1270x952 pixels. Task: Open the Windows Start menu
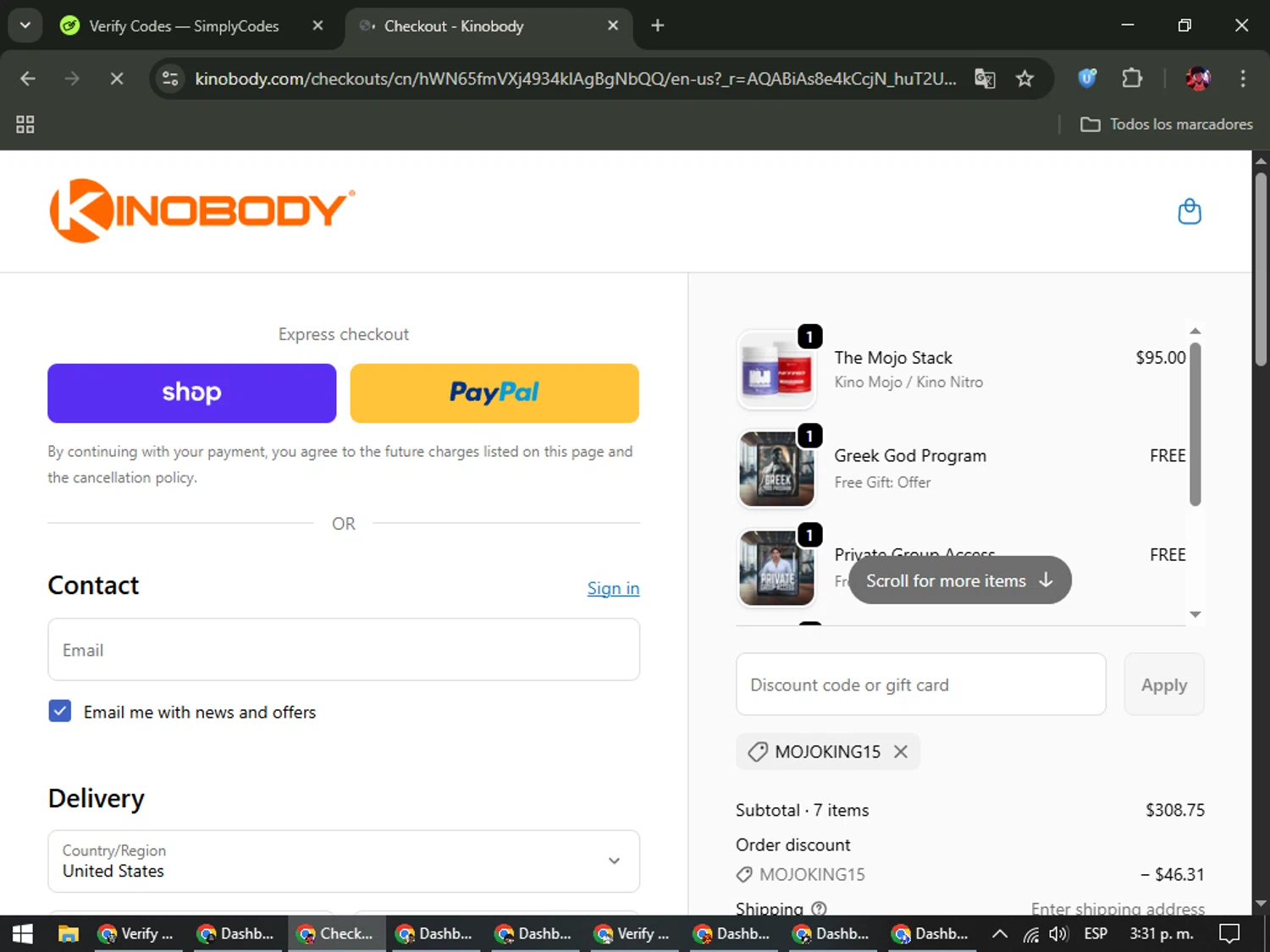[23, 933]
